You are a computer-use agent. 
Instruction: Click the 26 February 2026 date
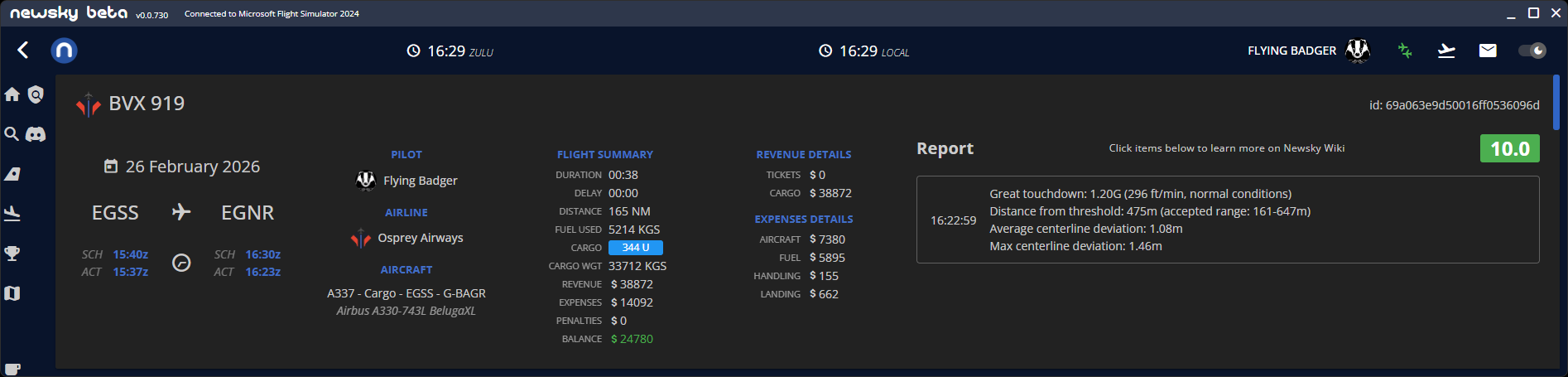(x=193, y=167)
